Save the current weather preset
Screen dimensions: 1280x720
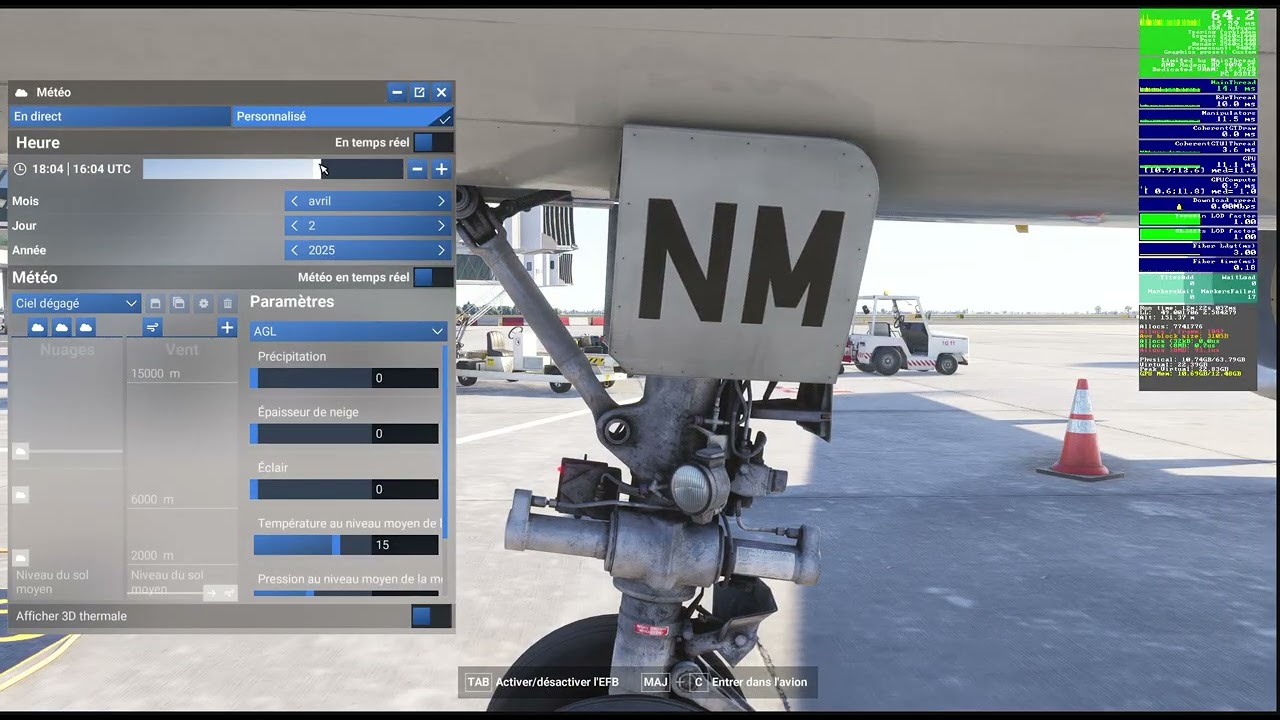[155, 303]
